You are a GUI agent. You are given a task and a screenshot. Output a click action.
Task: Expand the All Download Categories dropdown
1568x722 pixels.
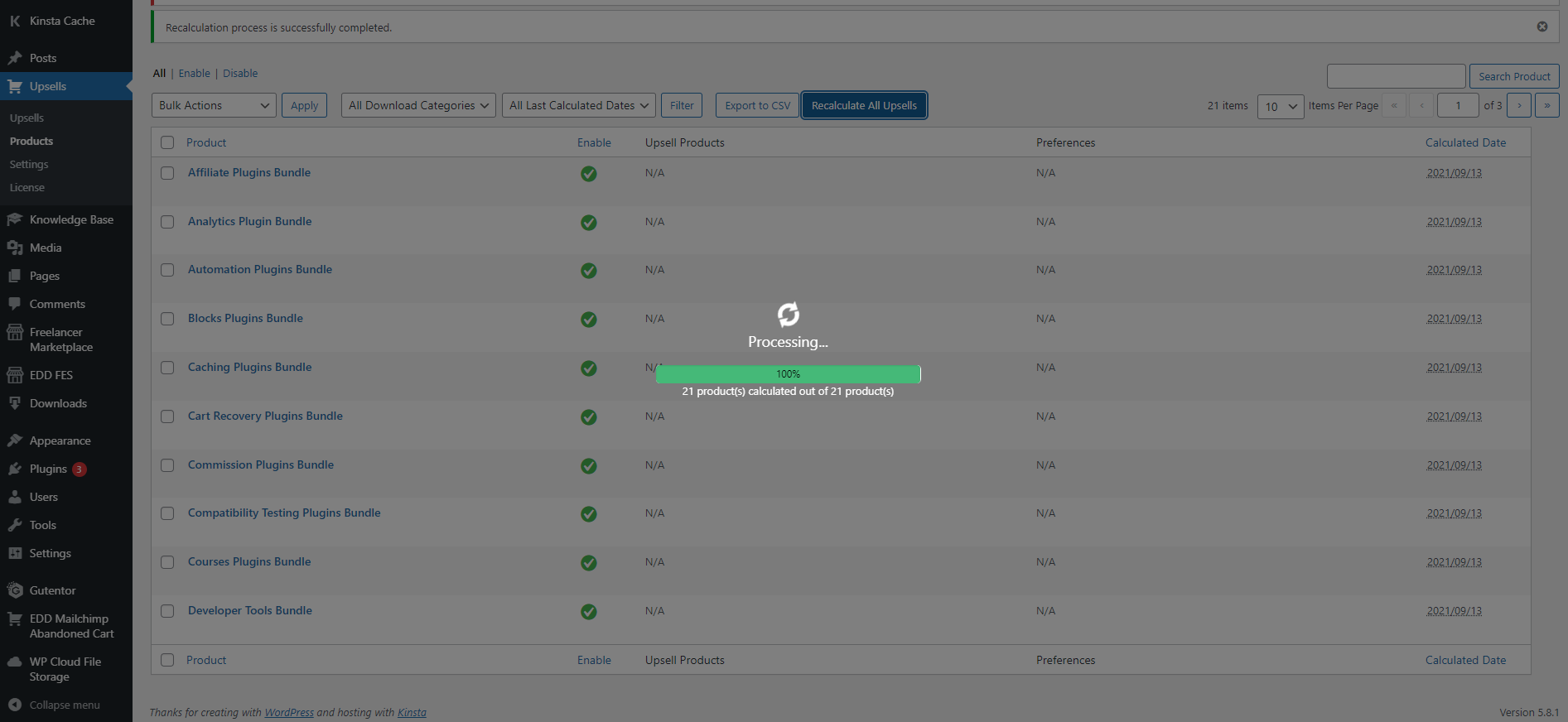(418, 106)
